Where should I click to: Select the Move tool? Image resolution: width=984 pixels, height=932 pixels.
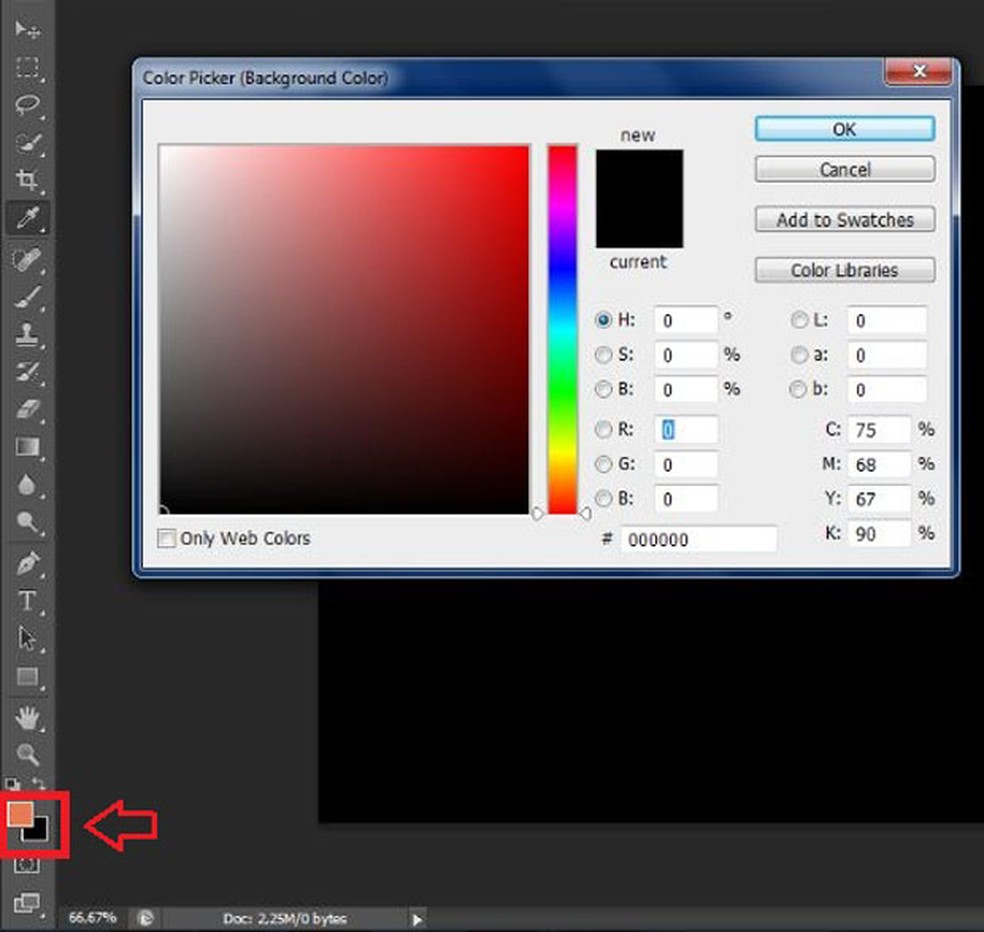click(x=27, y=29)
